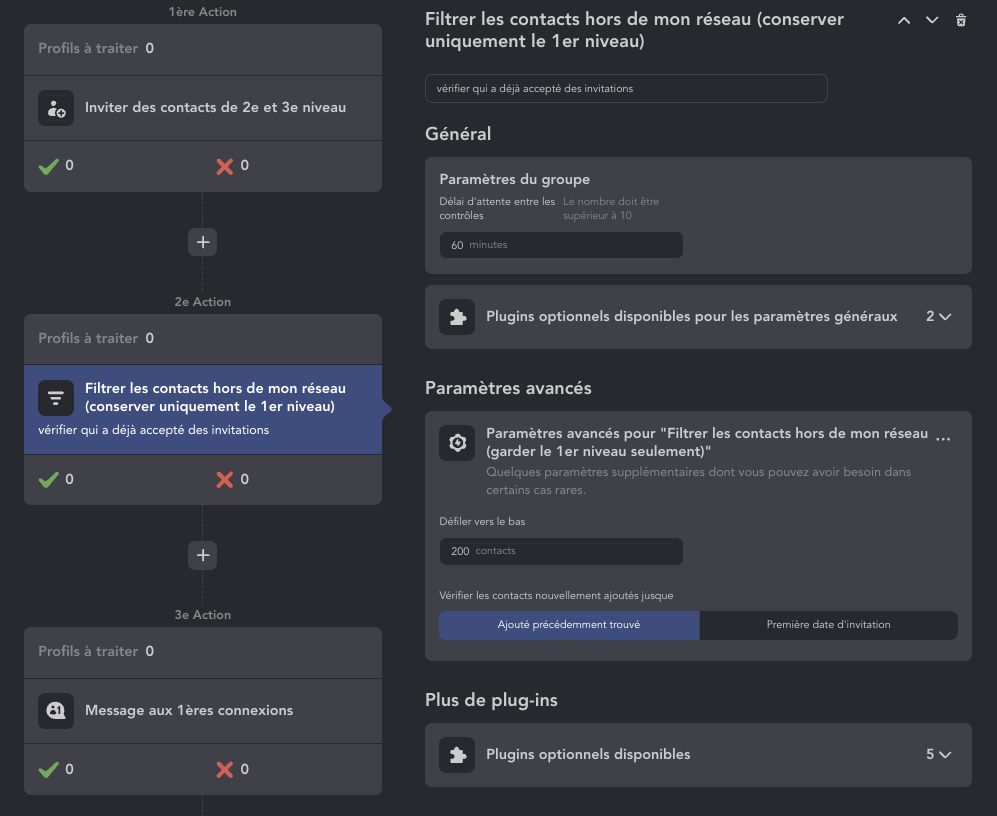Move the action down with the arrow
Image resolution: width=997 pixels, height=816 pixels.
(932, 20)
